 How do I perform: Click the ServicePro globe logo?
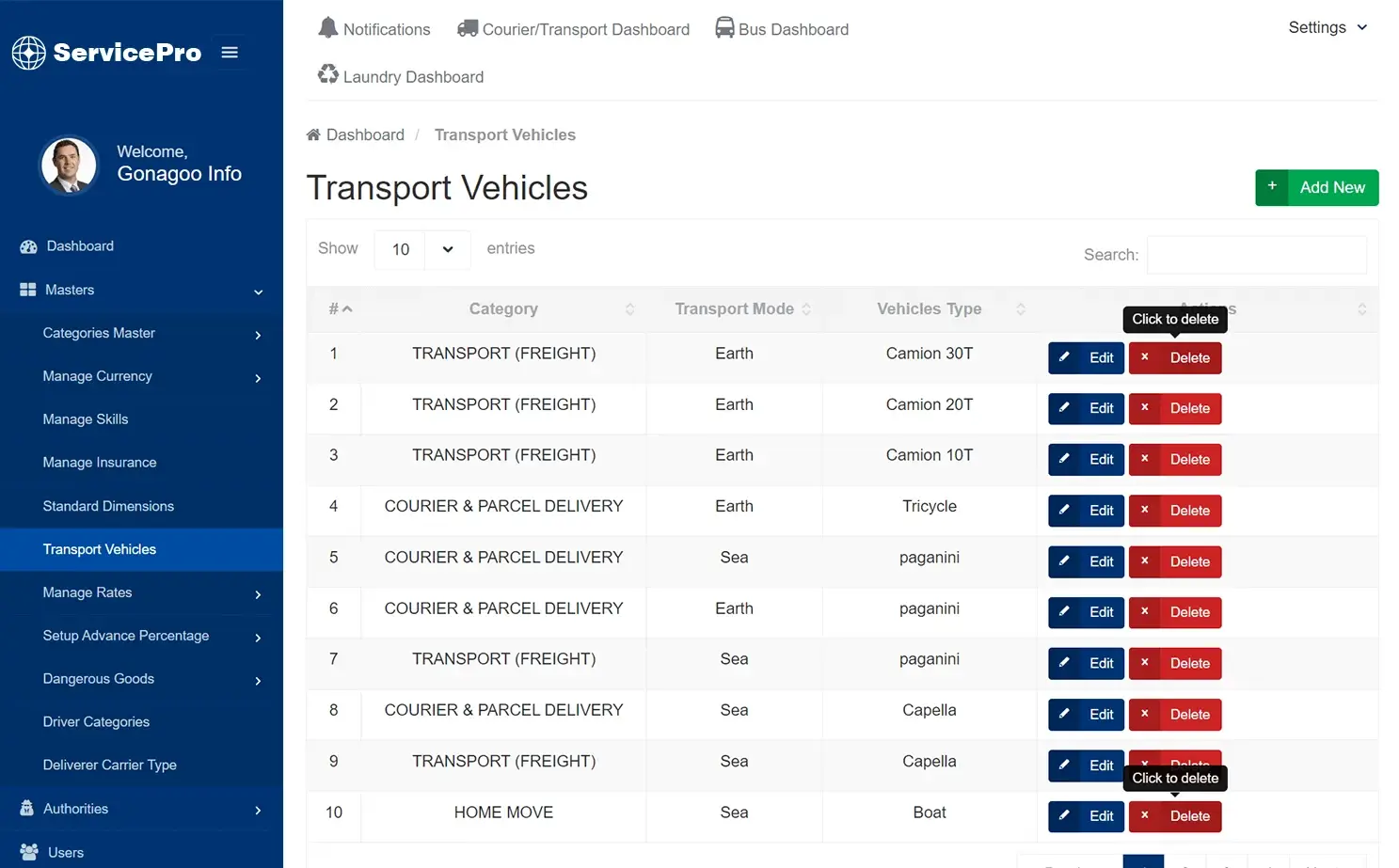tap(28, 53)
